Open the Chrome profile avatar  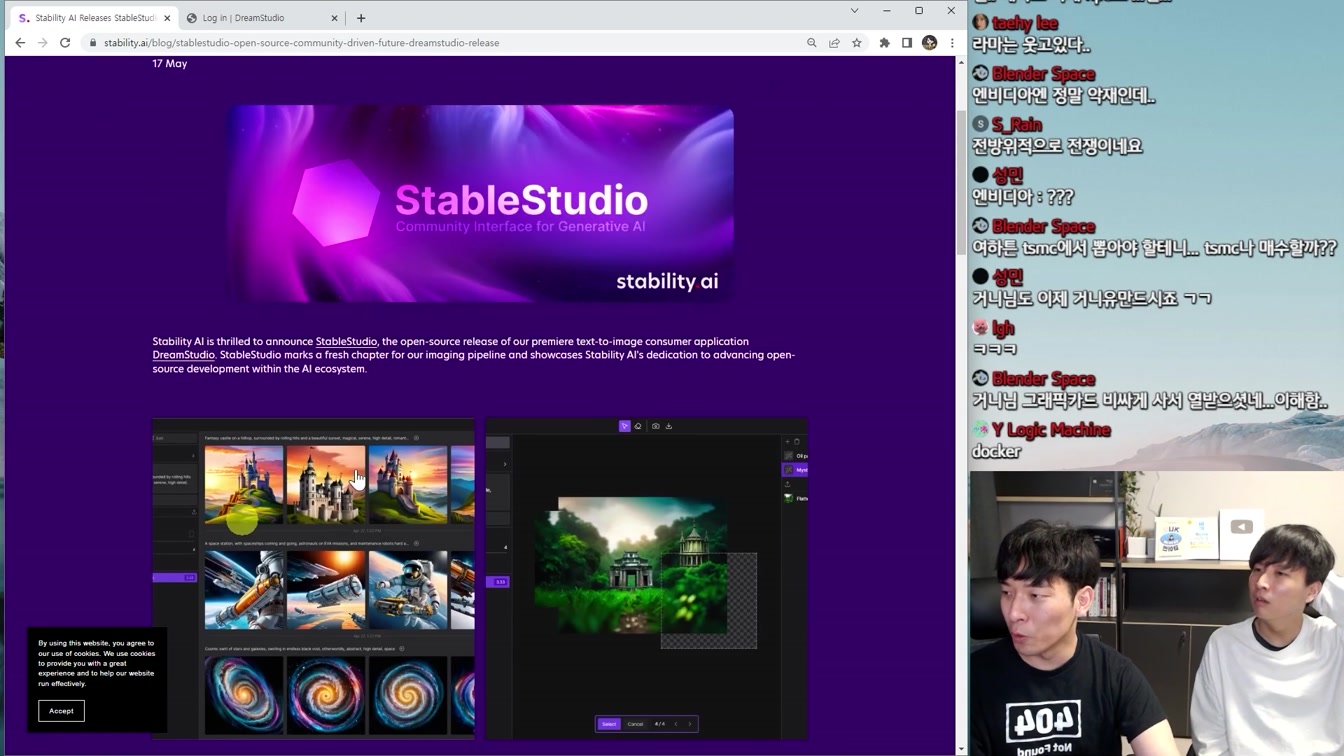[929, 43]
